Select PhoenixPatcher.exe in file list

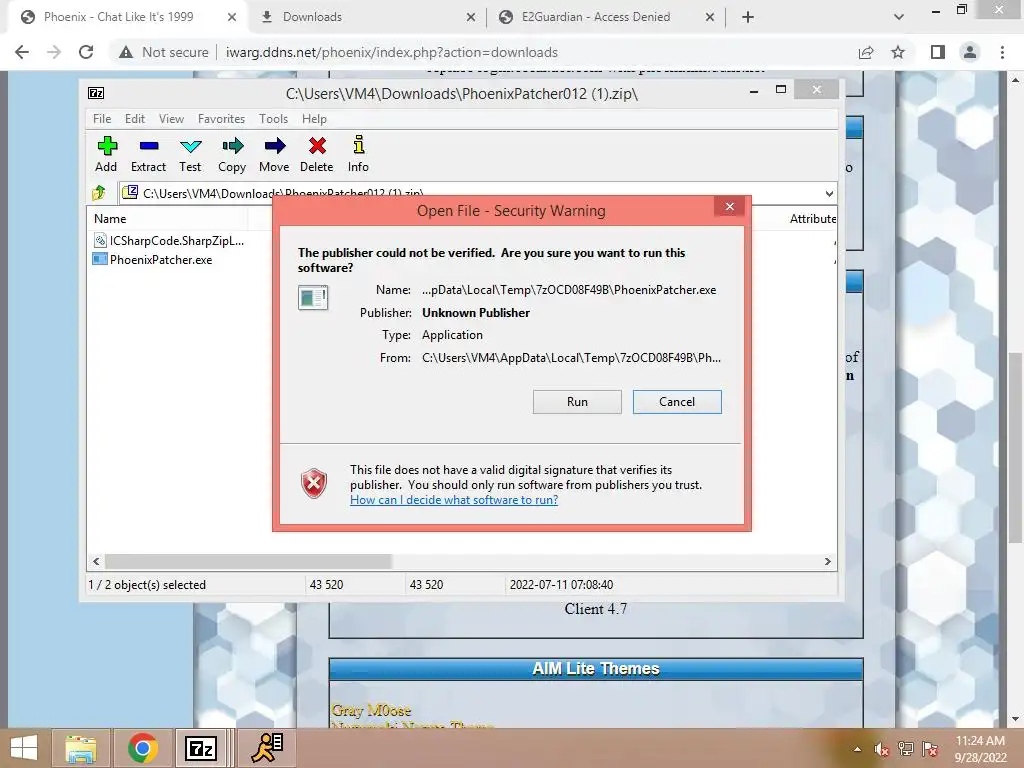(153, 259)
